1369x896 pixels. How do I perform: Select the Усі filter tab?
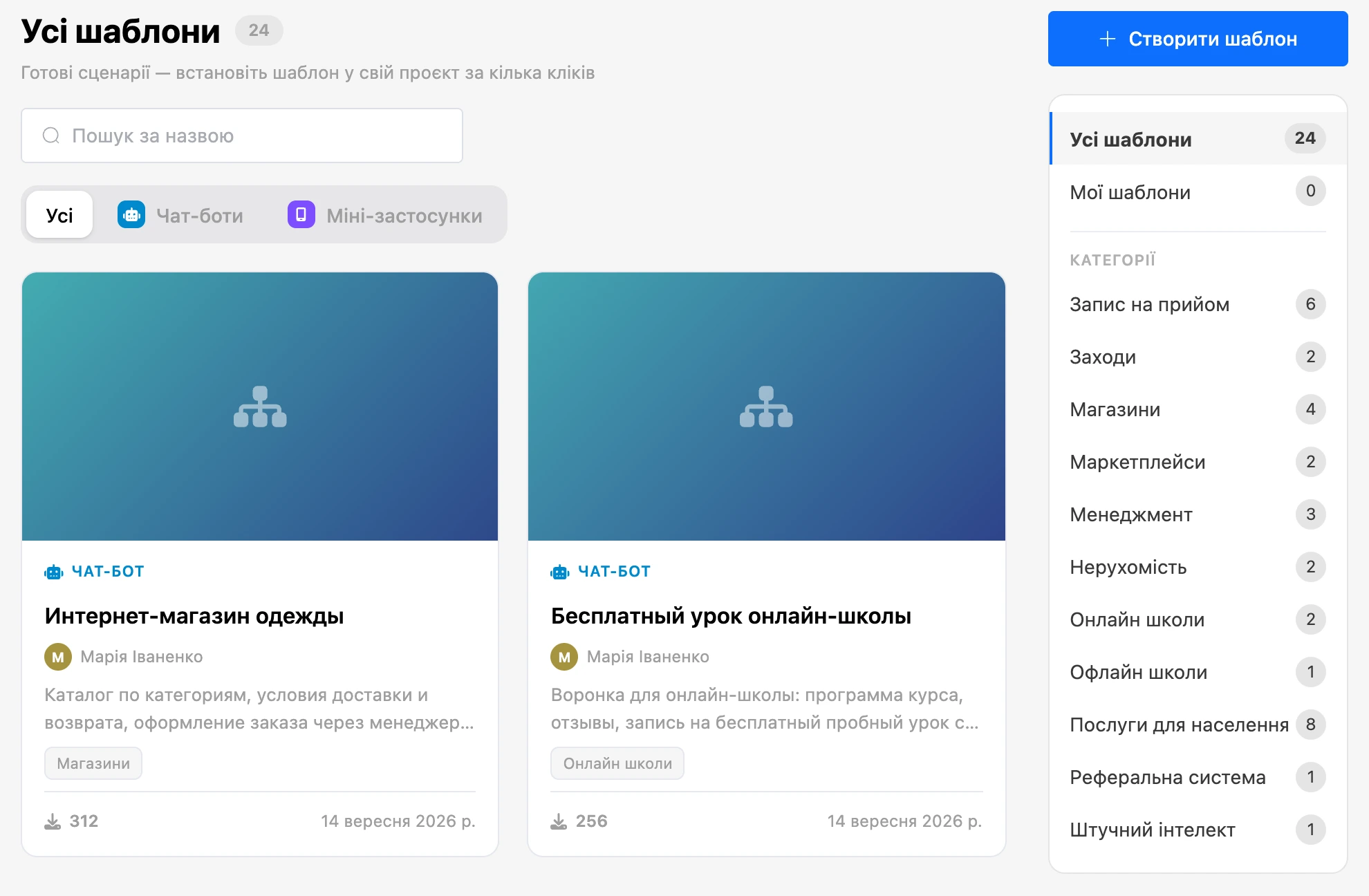pos(59,215)
